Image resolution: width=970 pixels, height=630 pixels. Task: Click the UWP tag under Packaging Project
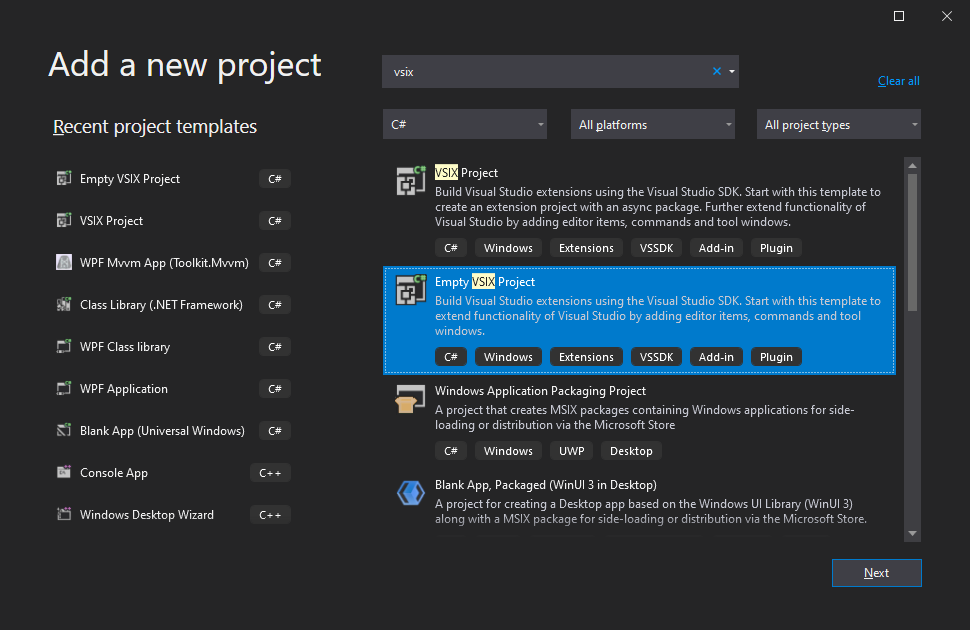point(571,451)
